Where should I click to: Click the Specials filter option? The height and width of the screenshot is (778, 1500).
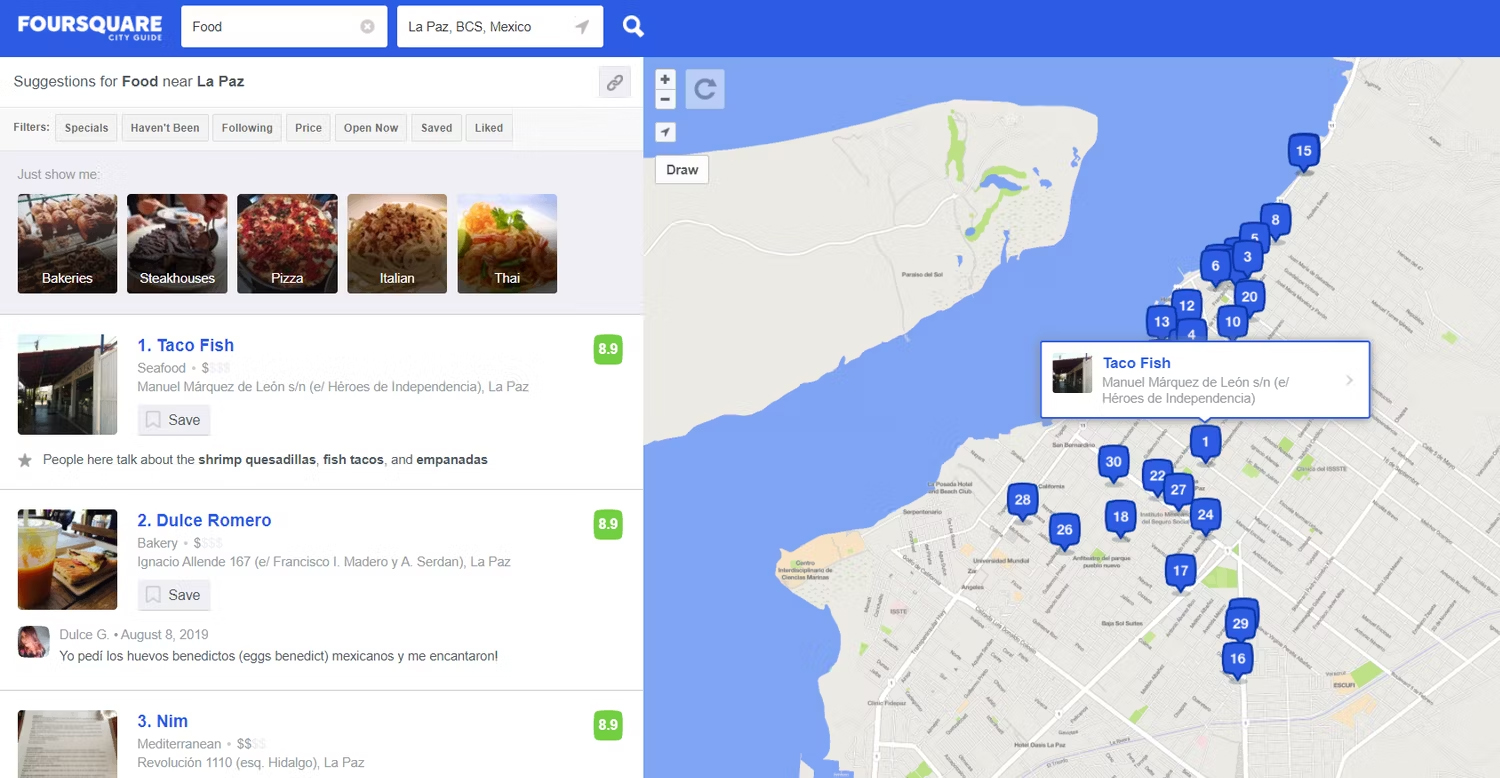click(86, 127)
